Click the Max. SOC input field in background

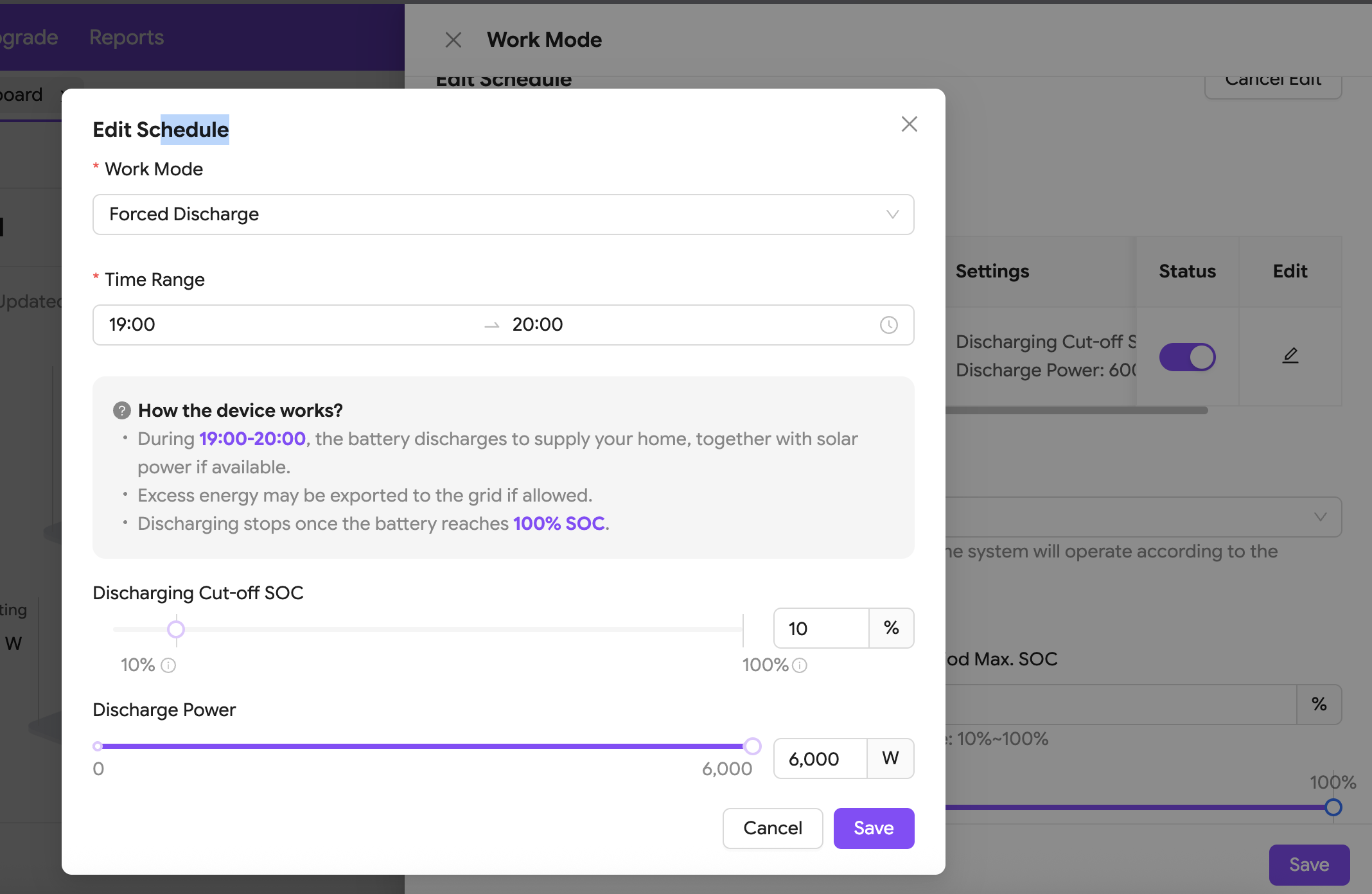[1121, 705]
